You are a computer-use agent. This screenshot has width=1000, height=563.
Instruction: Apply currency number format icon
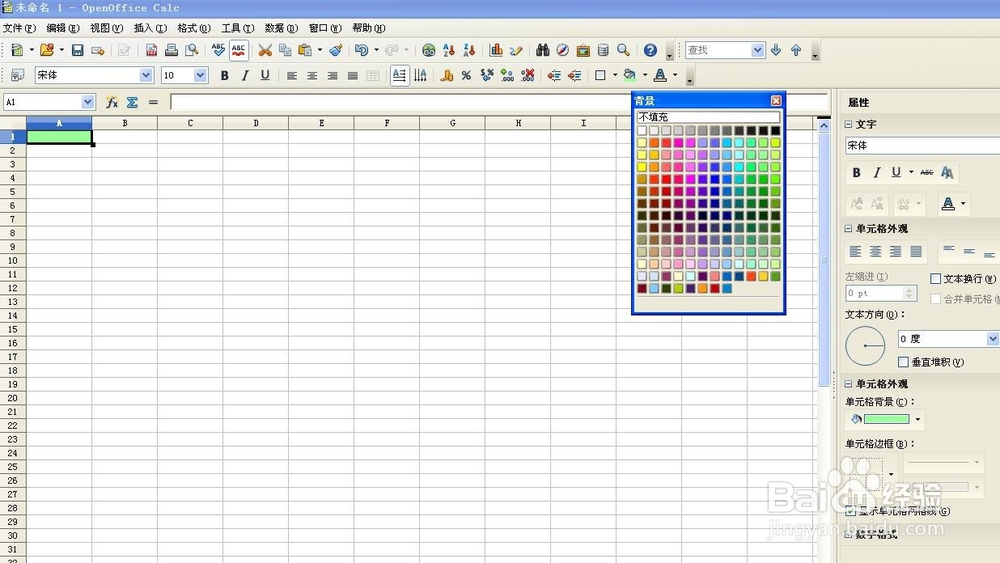[x=446, y=75]
